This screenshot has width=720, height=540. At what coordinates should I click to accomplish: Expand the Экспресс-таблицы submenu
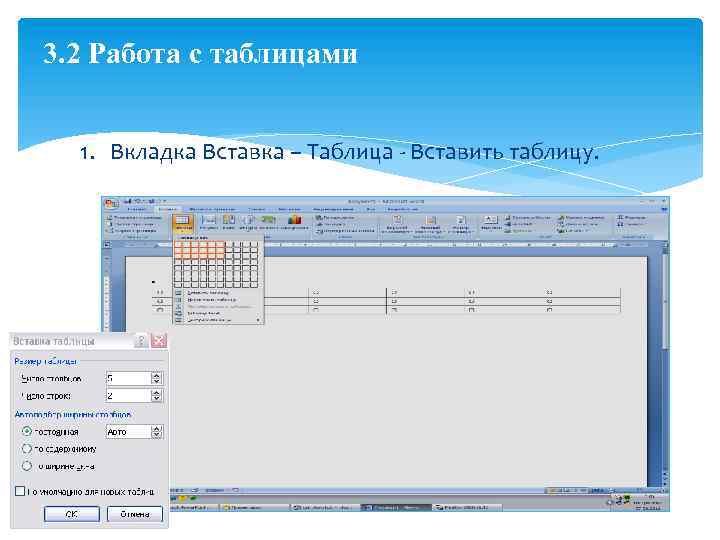click(216, 320)
